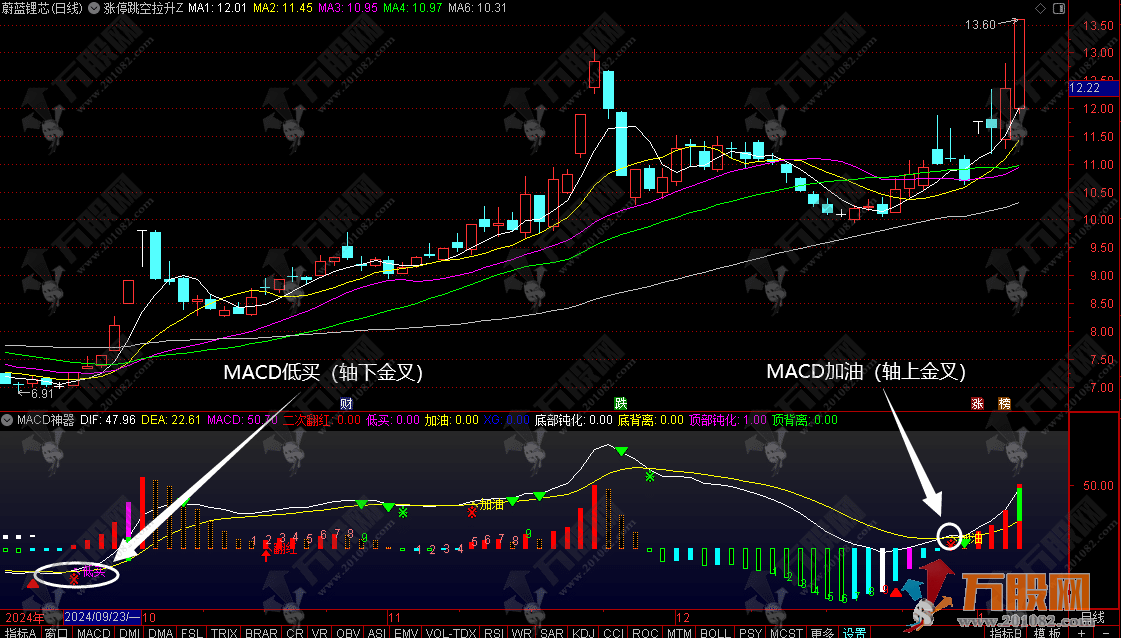This screenshot has width=1121, height=638.
Task: Click diamond icon at top-right corner
Action: (x=1041, y=9)
